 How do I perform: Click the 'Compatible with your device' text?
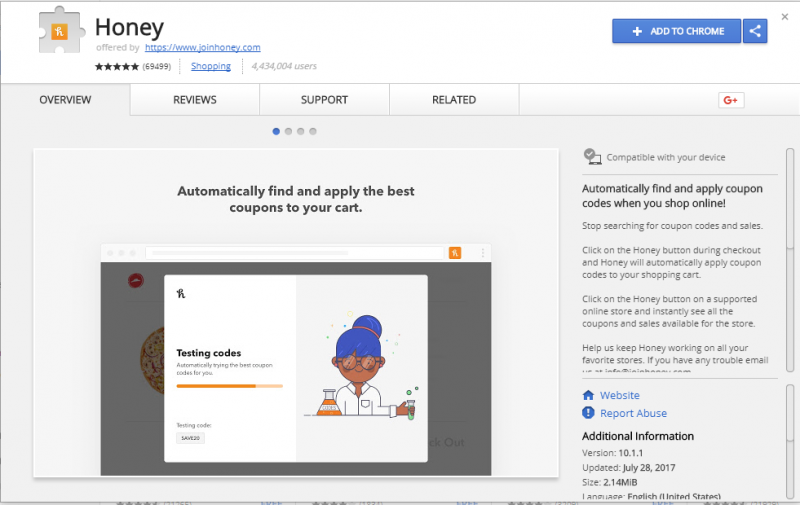[666, 157]
